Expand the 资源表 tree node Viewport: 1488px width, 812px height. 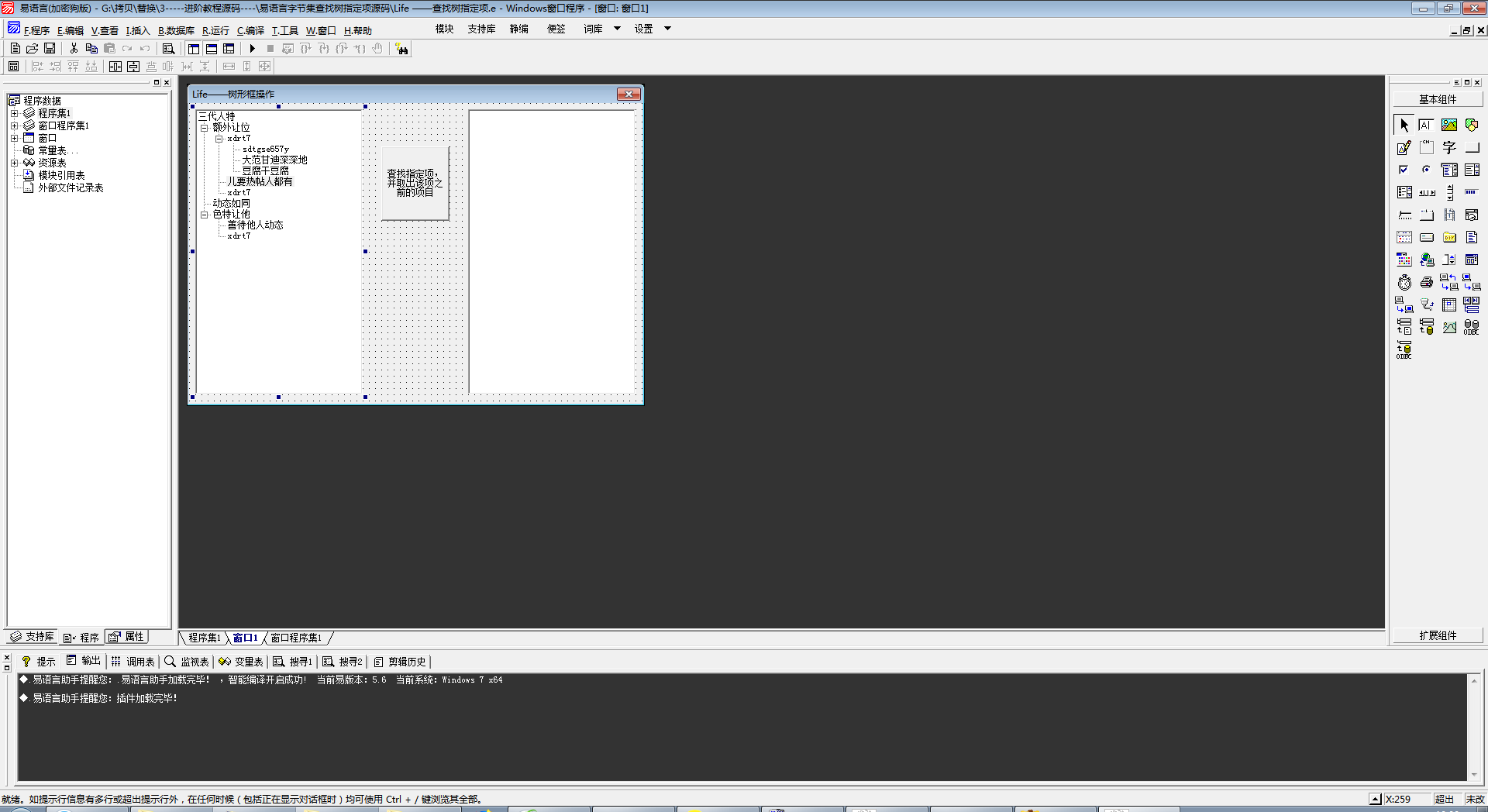click(x=14, y=163)
